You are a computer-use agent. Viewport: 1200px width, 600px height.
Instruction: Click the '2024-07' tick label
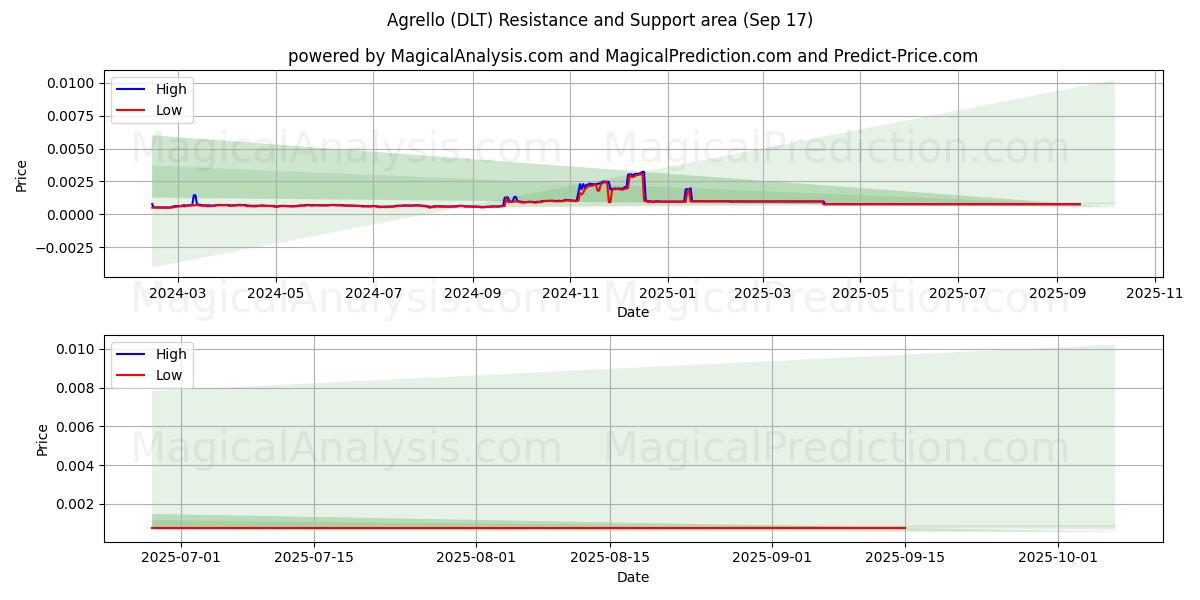pyautogui.click(x=373, y=293)
